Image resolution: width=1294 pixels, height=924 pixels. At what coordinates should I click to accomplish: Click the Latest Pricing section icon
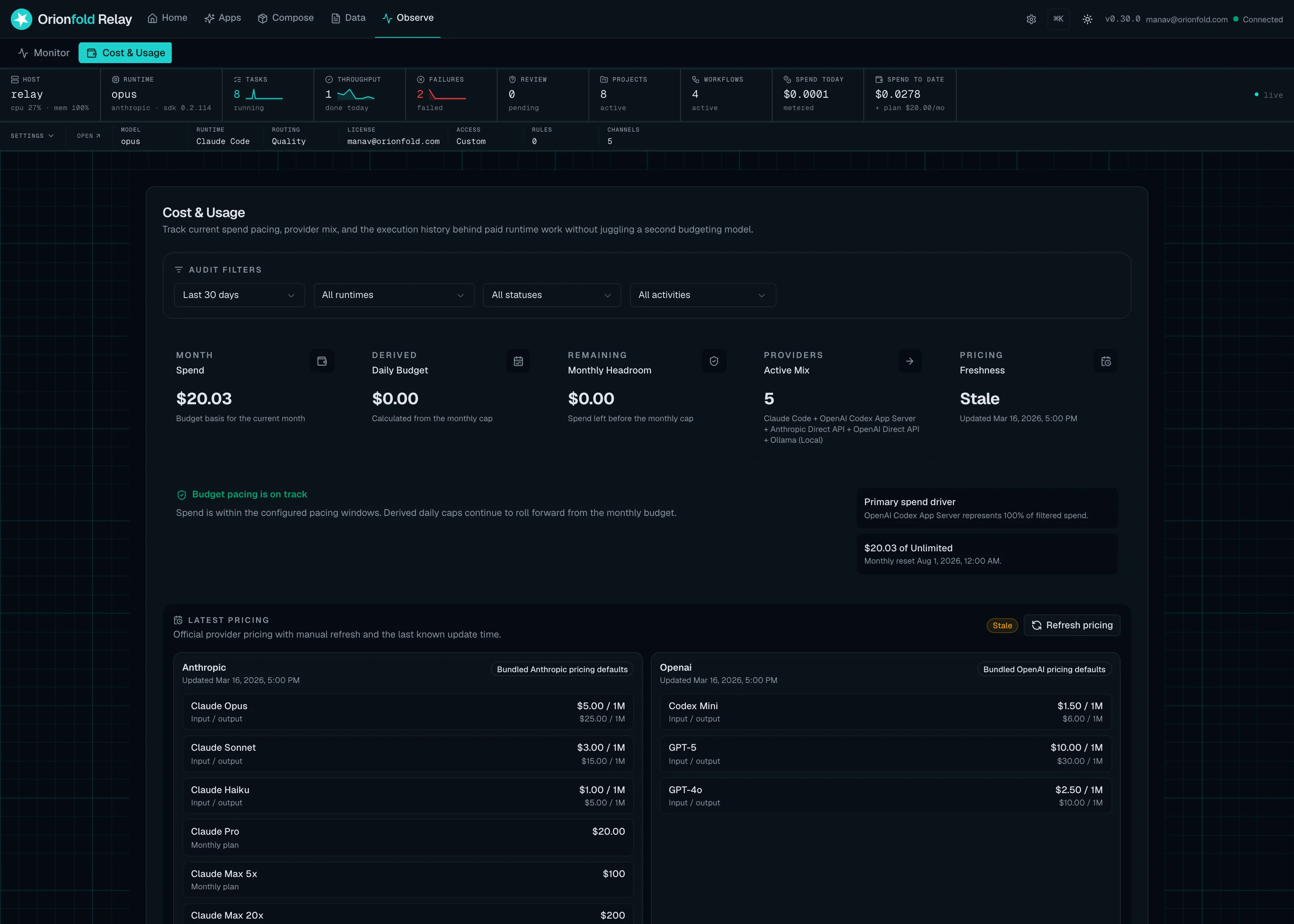pyautogui.click(x=178, y=620)
